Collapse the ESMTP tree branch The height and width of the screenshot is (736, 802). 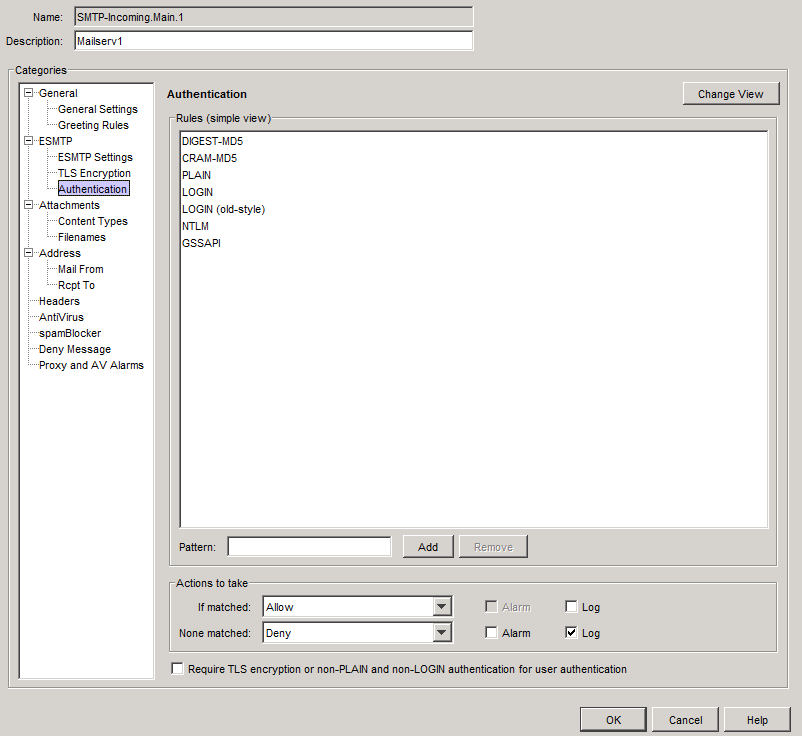pos(30,141)
